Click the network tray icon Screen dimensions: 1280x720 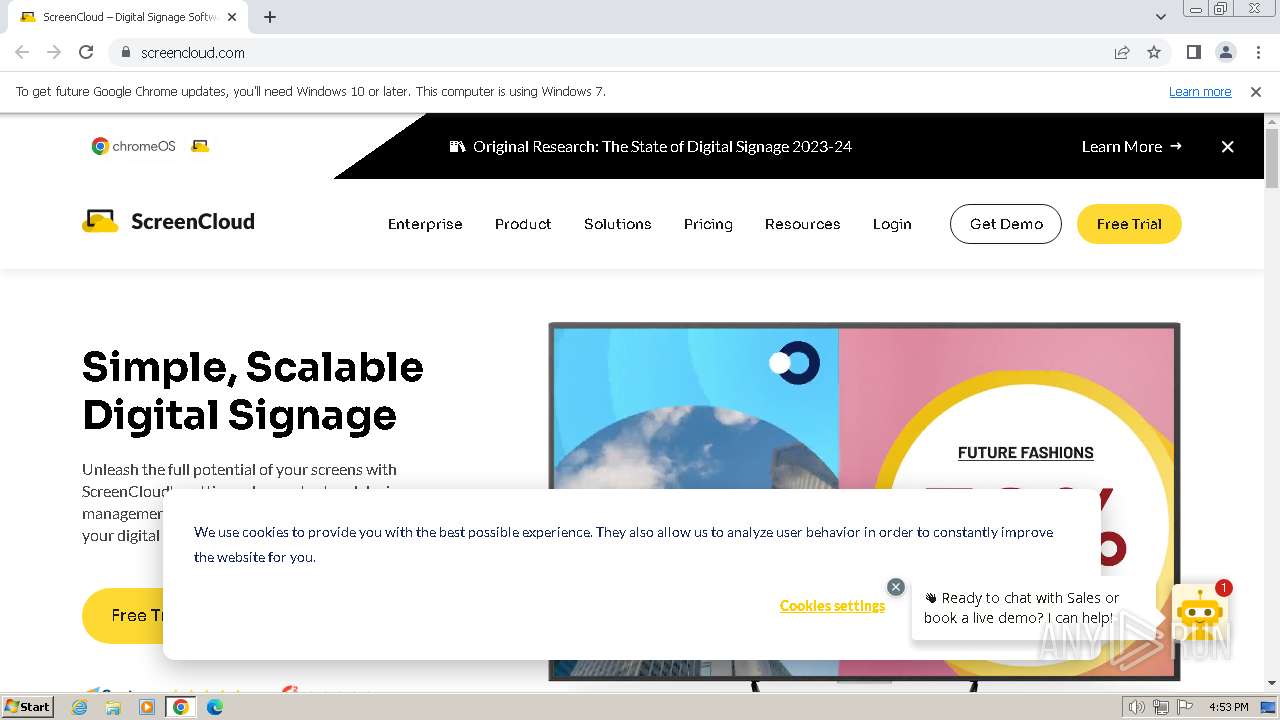tap(1160, 707)
